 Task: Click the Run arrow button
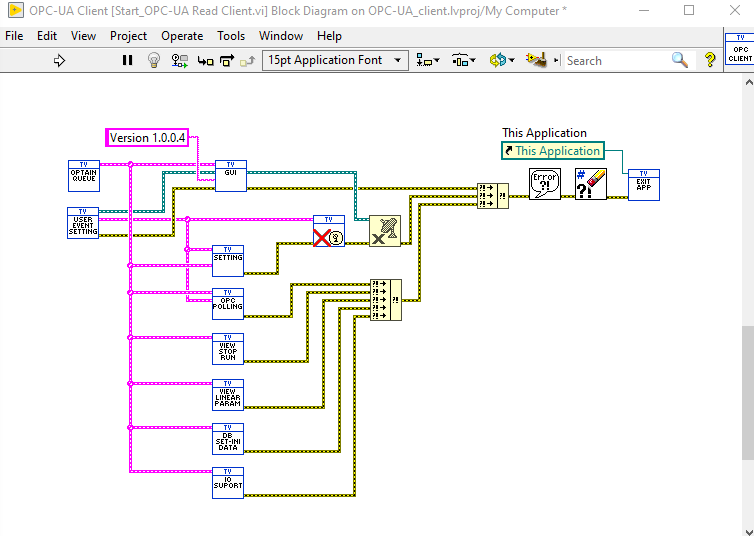(x=59, y=61)
